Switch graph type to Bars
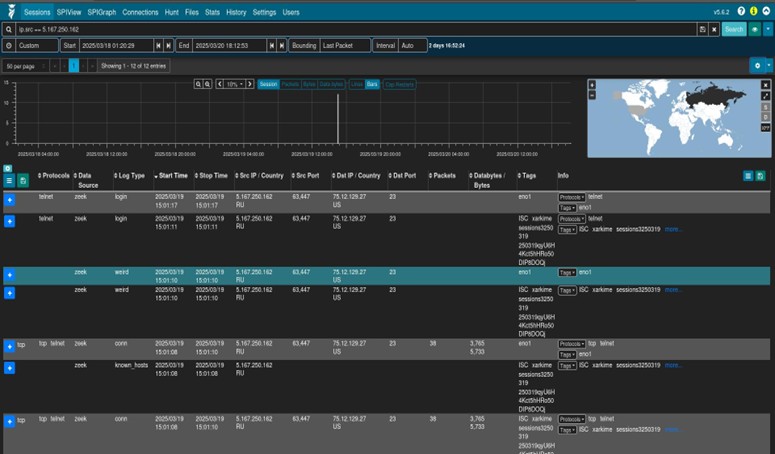Screen dimensions: 775x454 [x=372, y=85]
